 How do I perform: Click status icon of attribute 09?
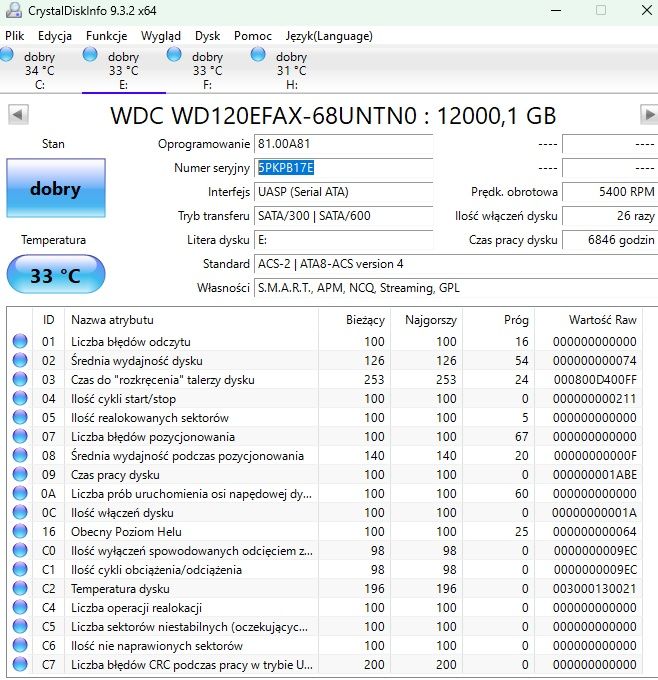click(20, 474)
